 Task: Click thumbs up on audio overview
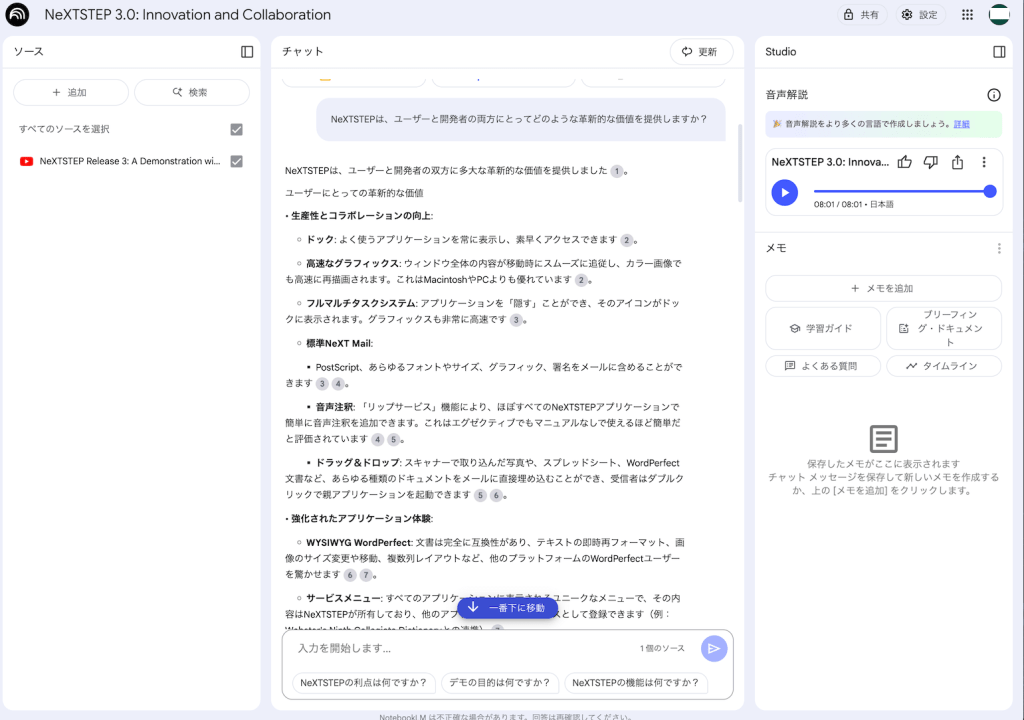[x=904, y=162]
